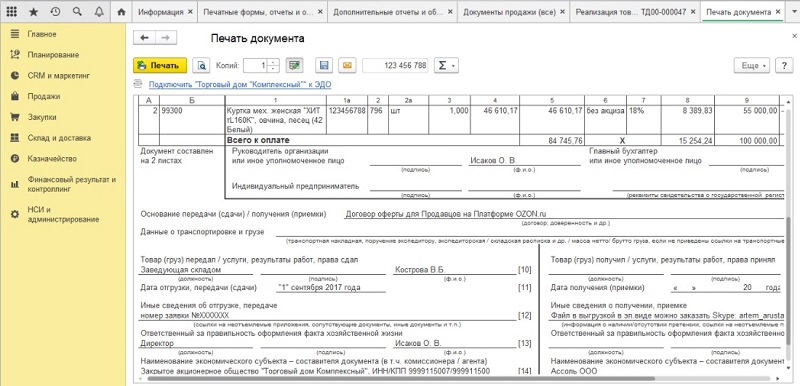Open Финансовый результат и контроллинг section
Image resolution: width=800 pixels, height=386 pixels.
click(x=72, y=184)
